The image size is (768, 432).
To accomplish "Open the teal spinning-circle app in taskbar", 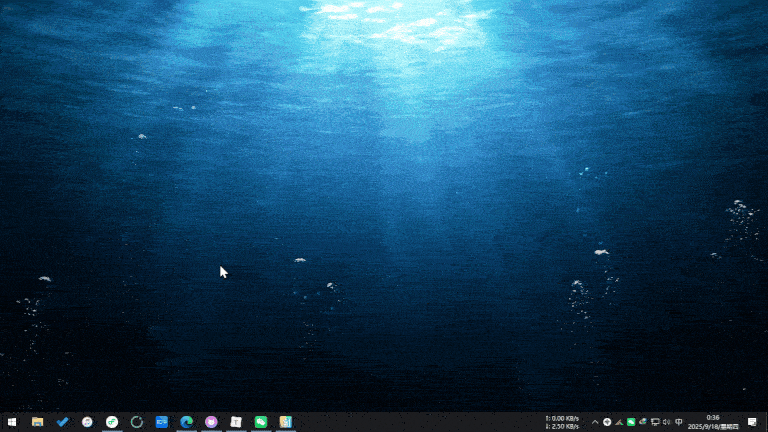I will click(137, 422).
